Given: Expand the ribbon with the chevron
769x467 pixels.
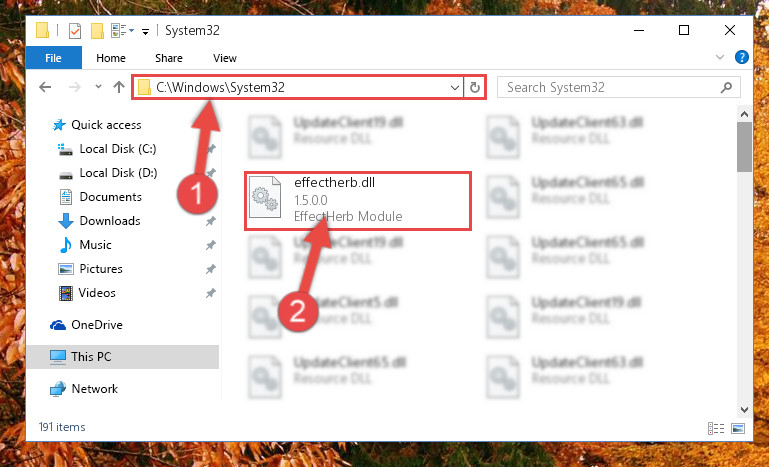Looking at the screenshot, I should click(719, 57).
